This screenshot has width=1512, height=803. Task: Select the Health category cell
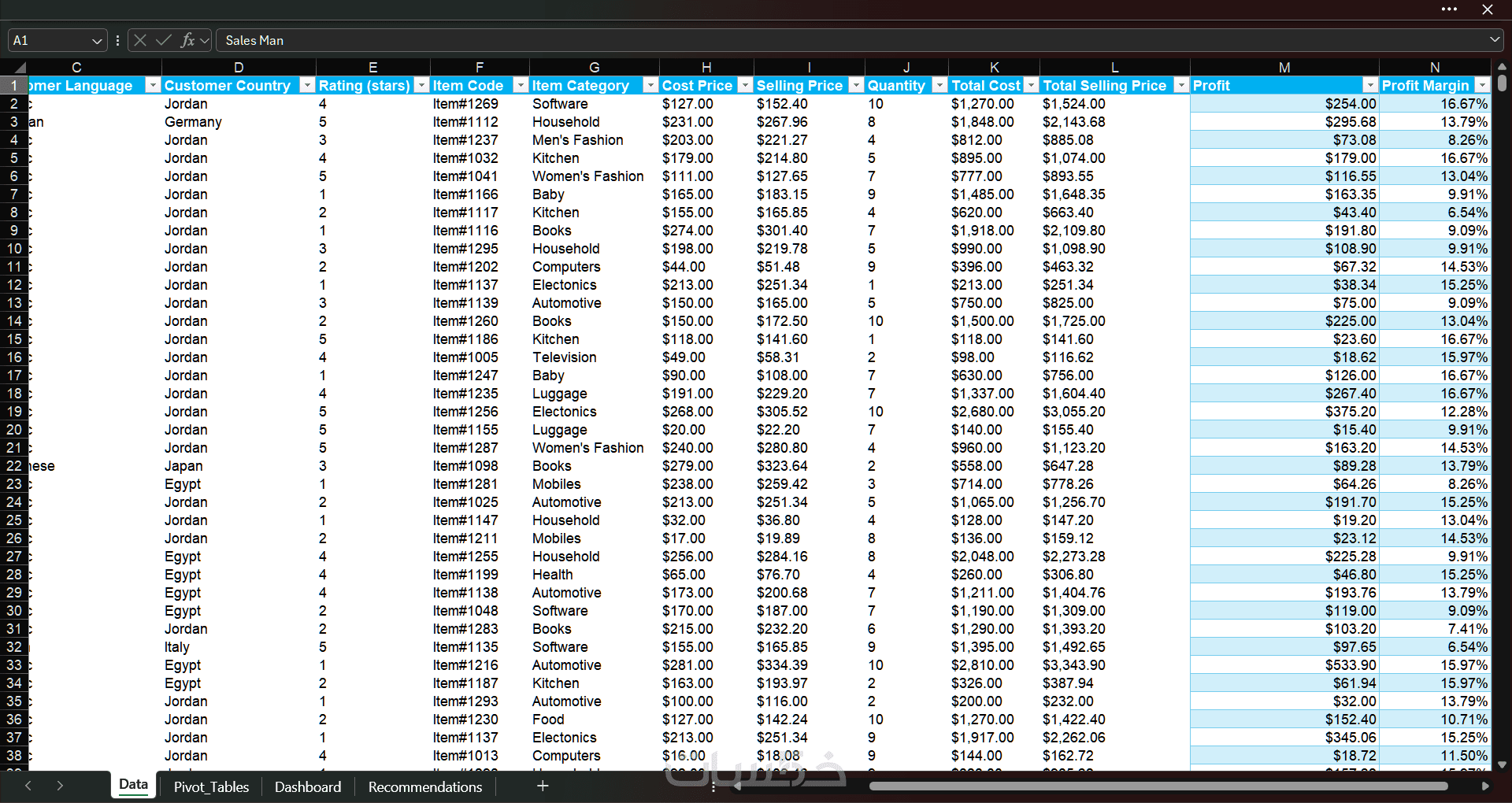point(595,575)
